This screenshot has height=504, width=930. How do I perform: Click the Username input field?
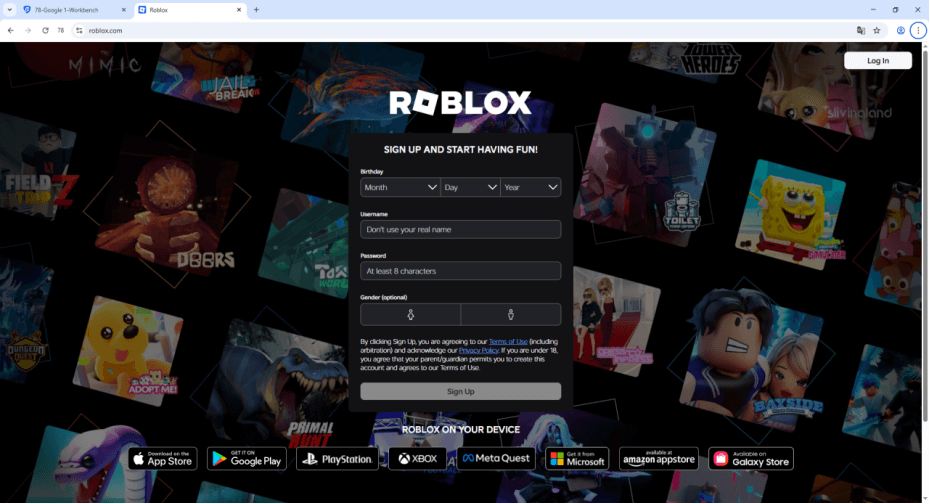pos(461,229)
